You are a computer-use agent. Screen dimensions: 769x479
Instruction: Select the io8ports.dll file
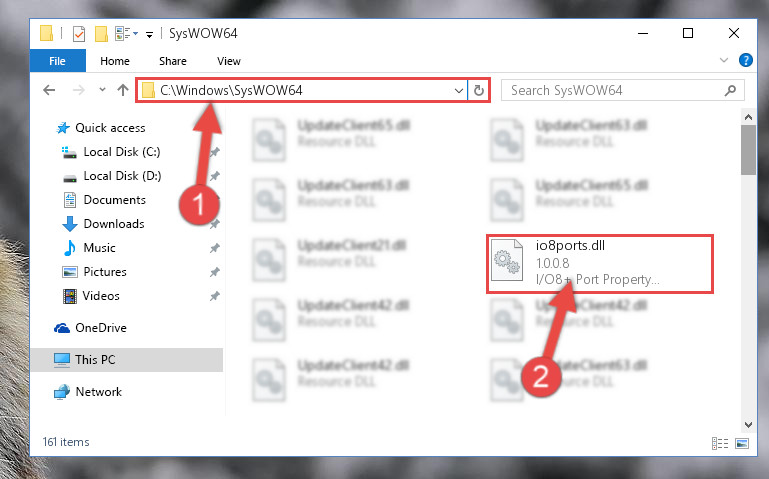click(x=600, y=264)
